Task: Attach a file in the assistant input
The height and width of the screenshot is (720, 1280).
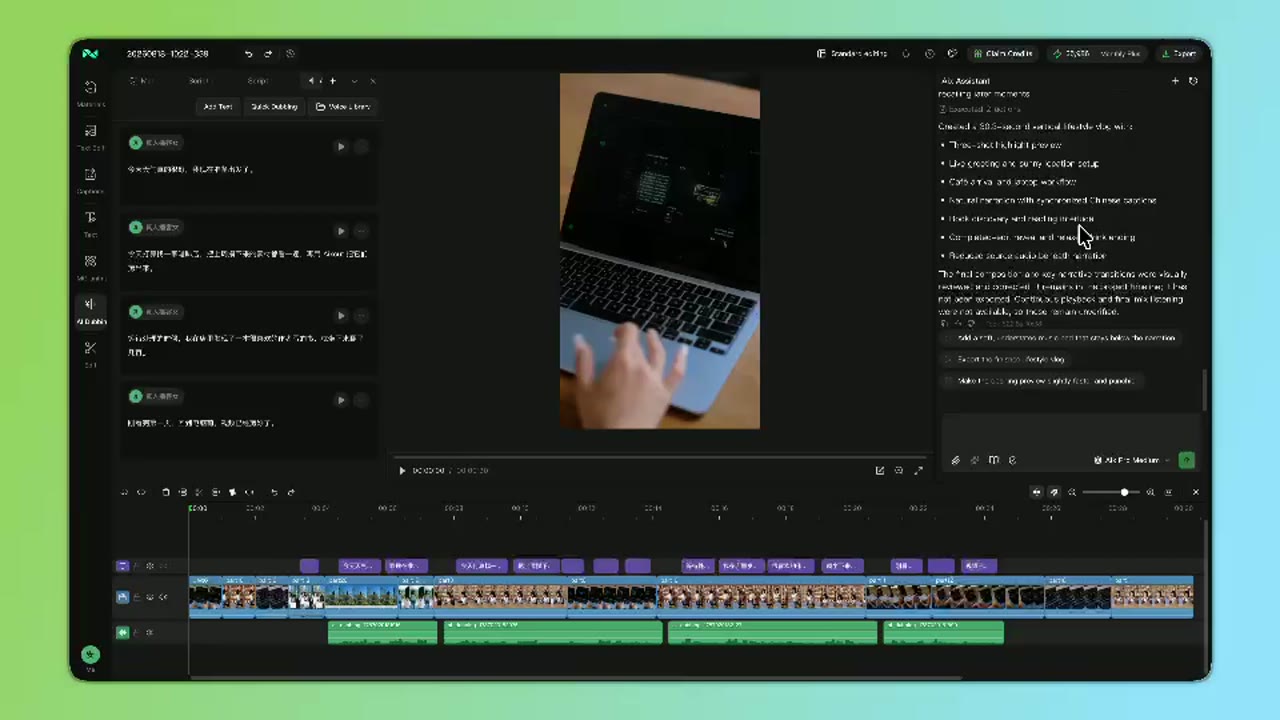Action: [x=955, y=460]
